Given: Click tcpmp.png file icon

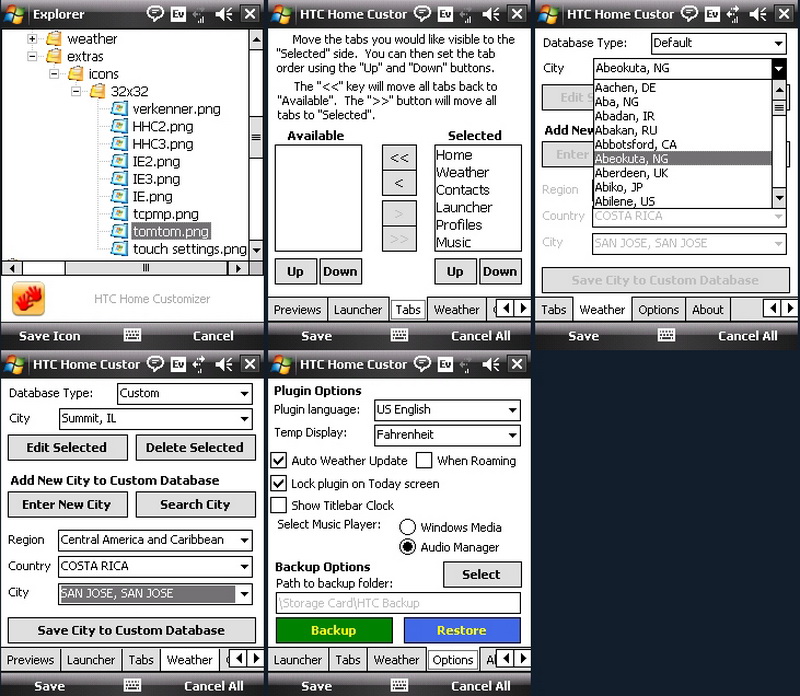Looking at the screenshot, I should 119,214.
